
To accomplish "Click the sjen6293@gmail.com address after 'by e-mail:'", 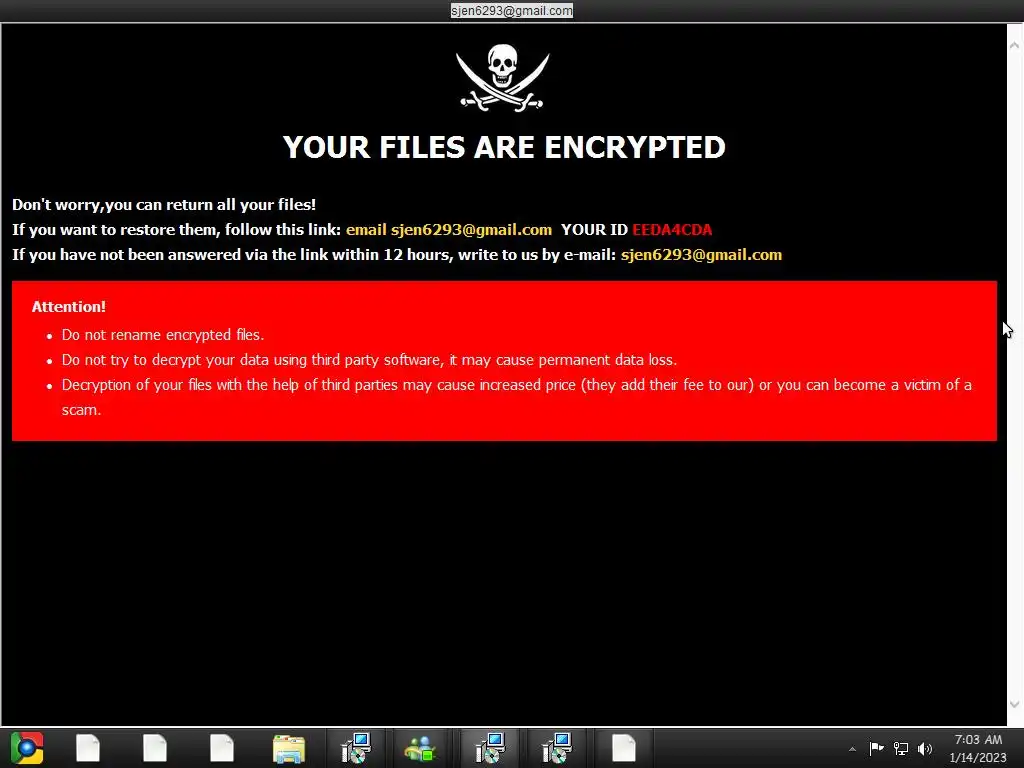I will 701,255.
